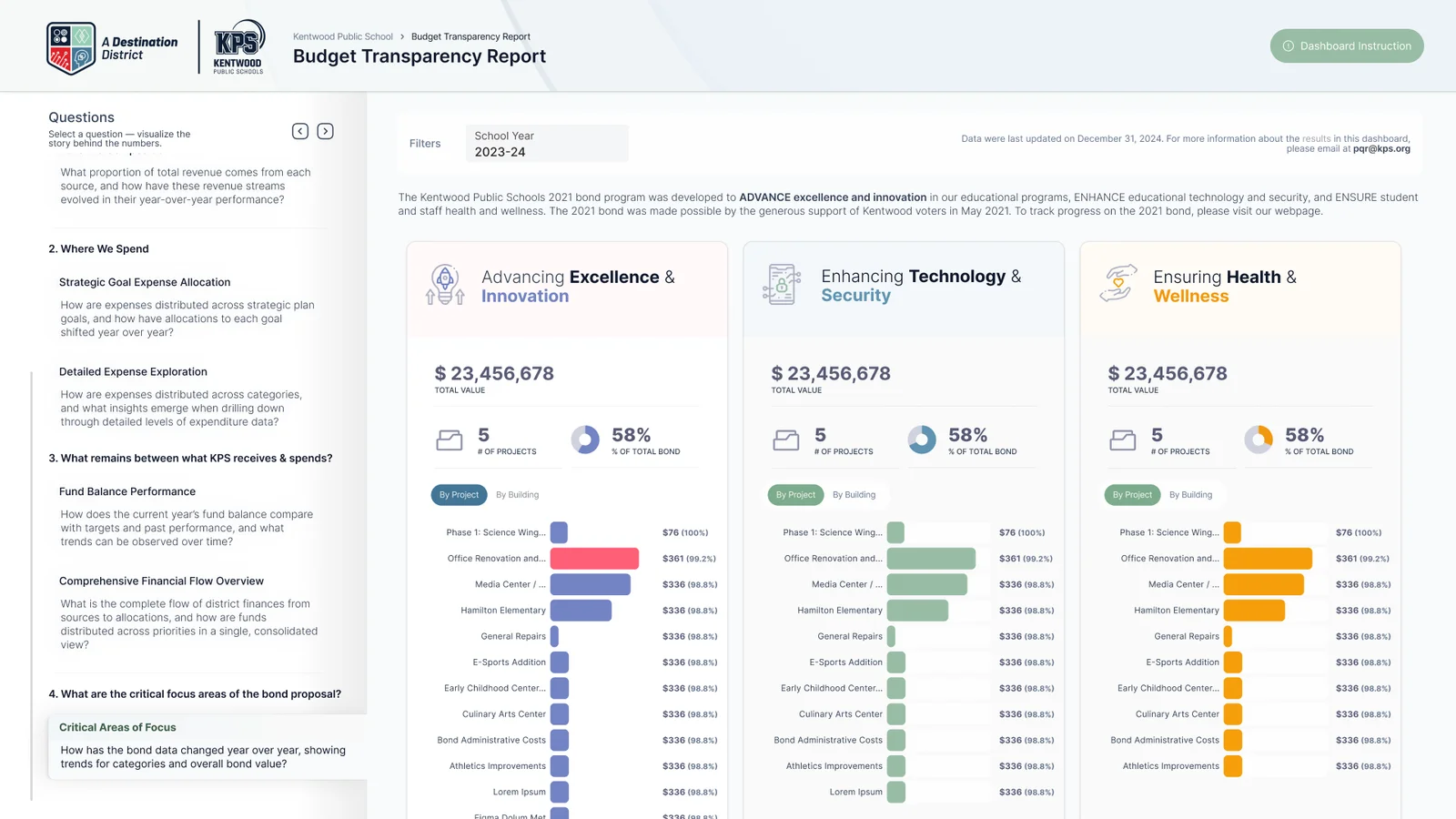Switch to By Building in Technology card

(x=854, y=495)
